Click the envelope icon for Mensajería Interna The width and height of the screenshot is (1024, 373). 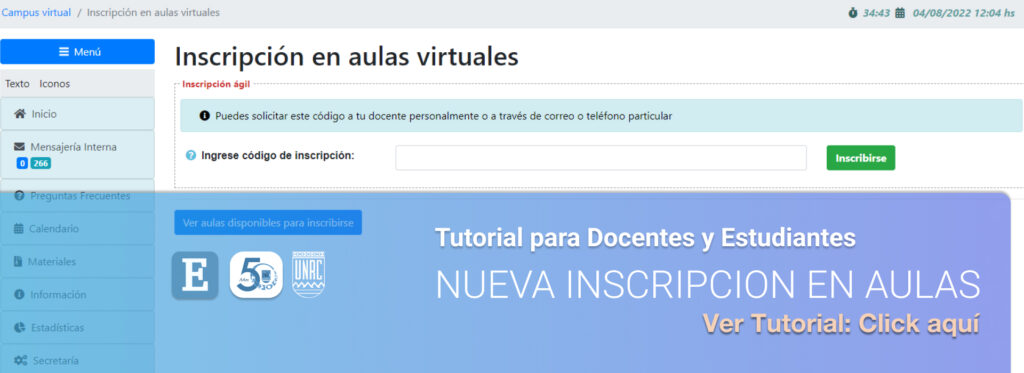[x=19, y=147]
